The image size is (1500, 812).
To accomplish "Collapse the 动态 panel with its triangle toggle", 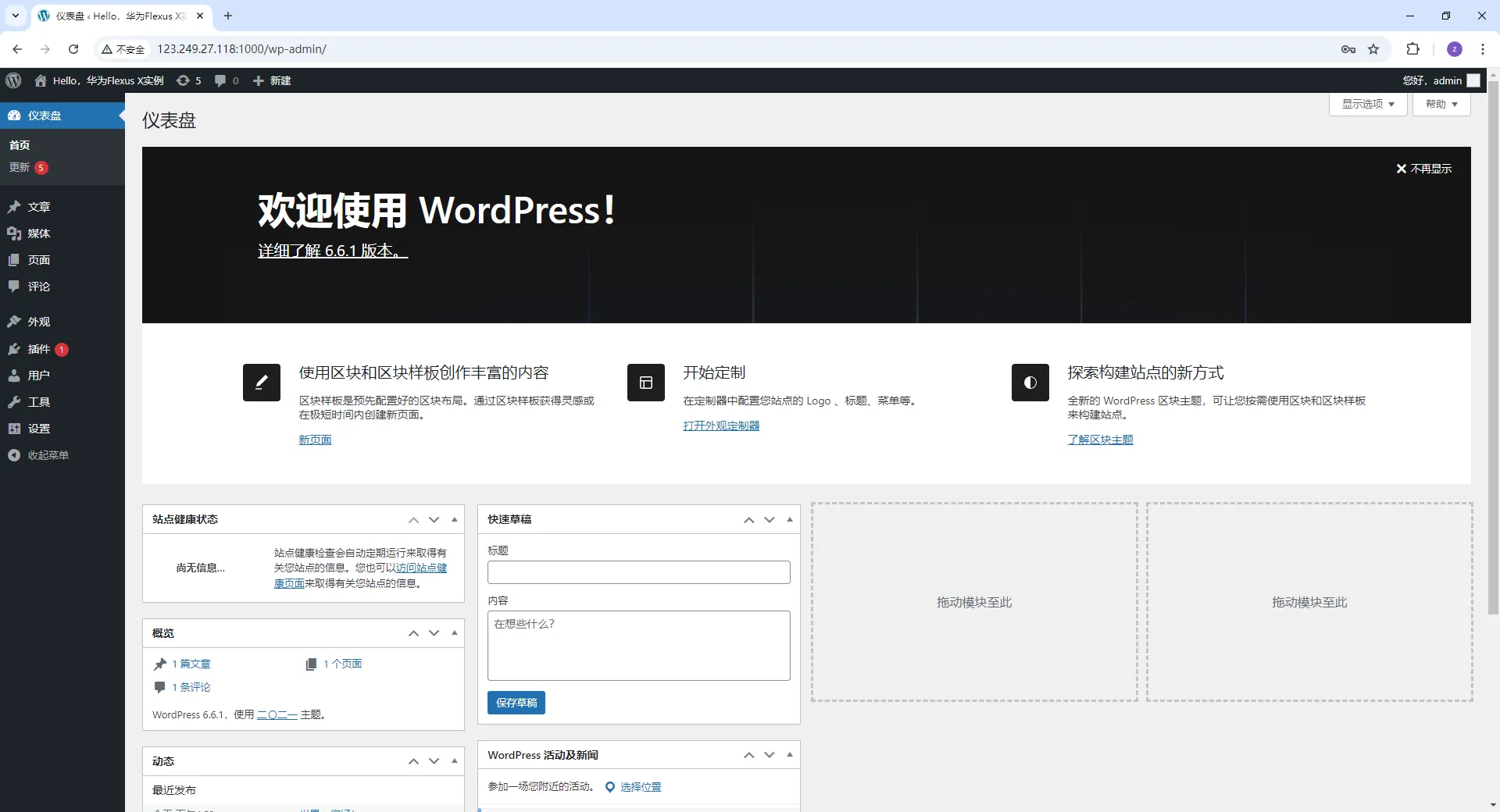I will point(455,761).
